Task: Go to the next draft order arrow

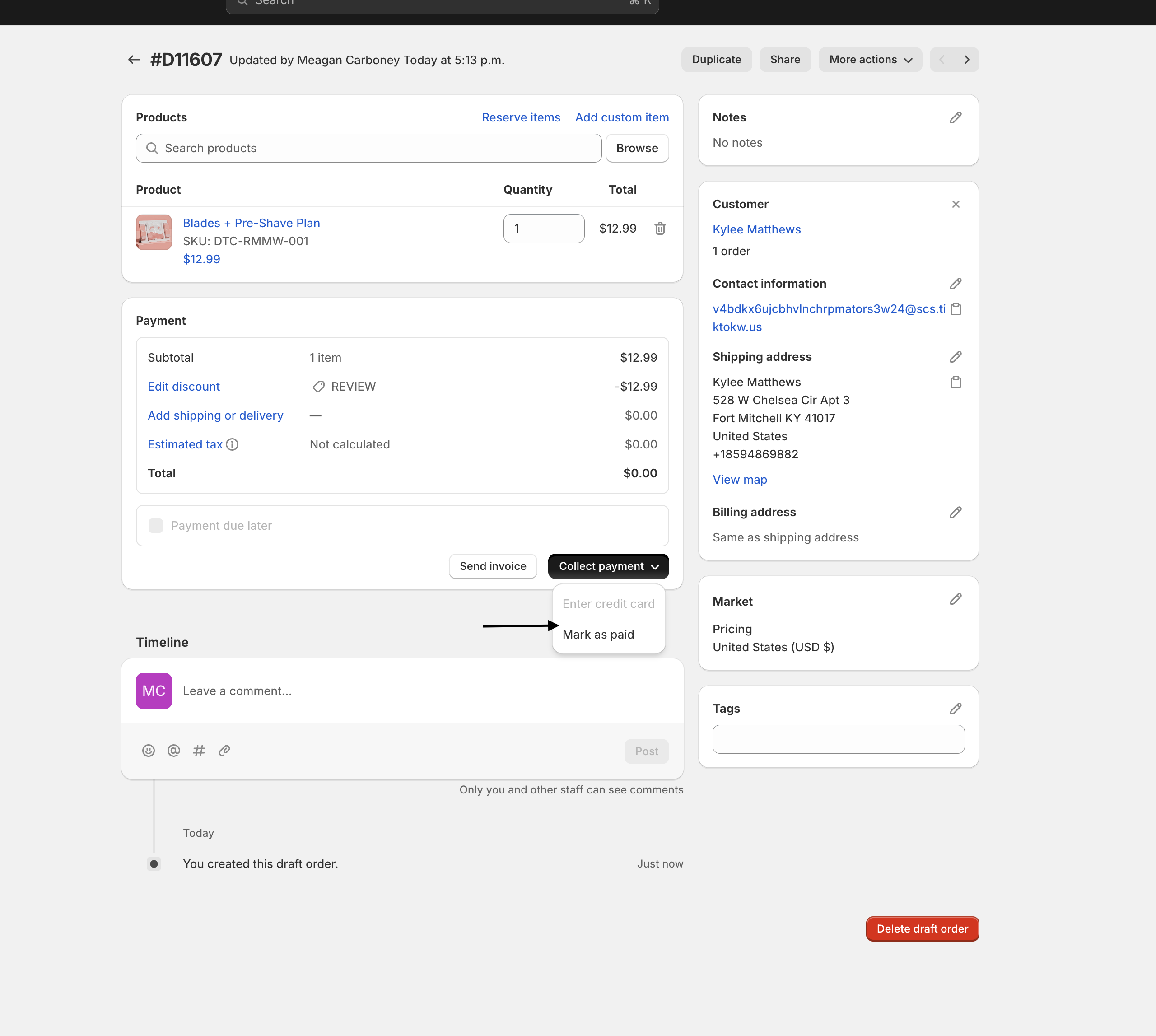Action: (966, 60)
